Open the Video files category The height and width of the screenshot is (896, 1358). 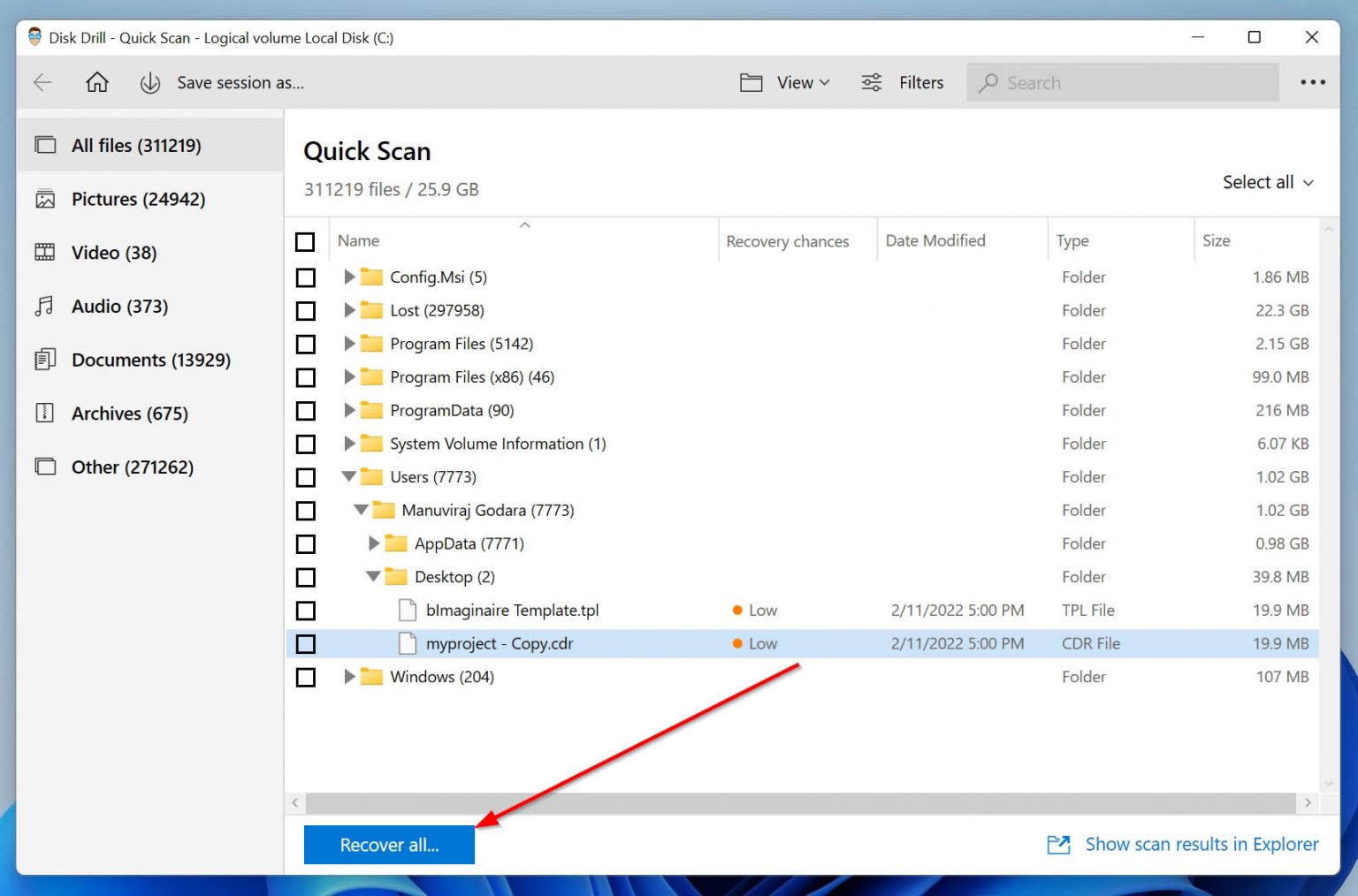(113, 252)
